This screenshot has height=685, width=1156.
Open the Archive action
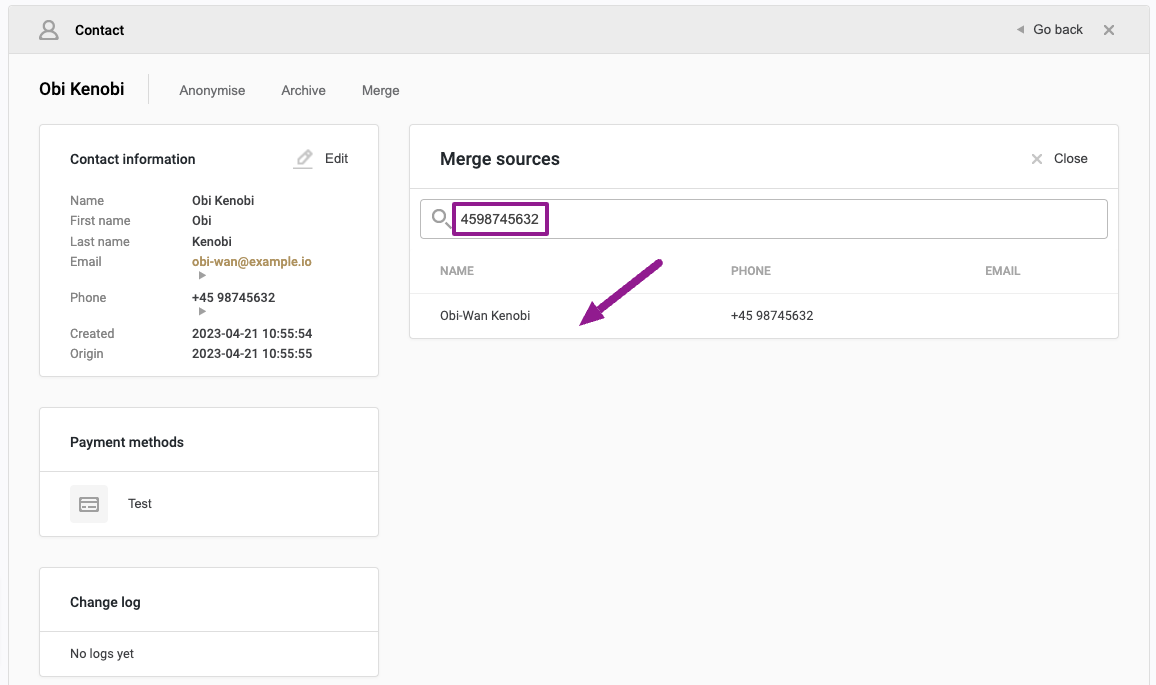303,90
